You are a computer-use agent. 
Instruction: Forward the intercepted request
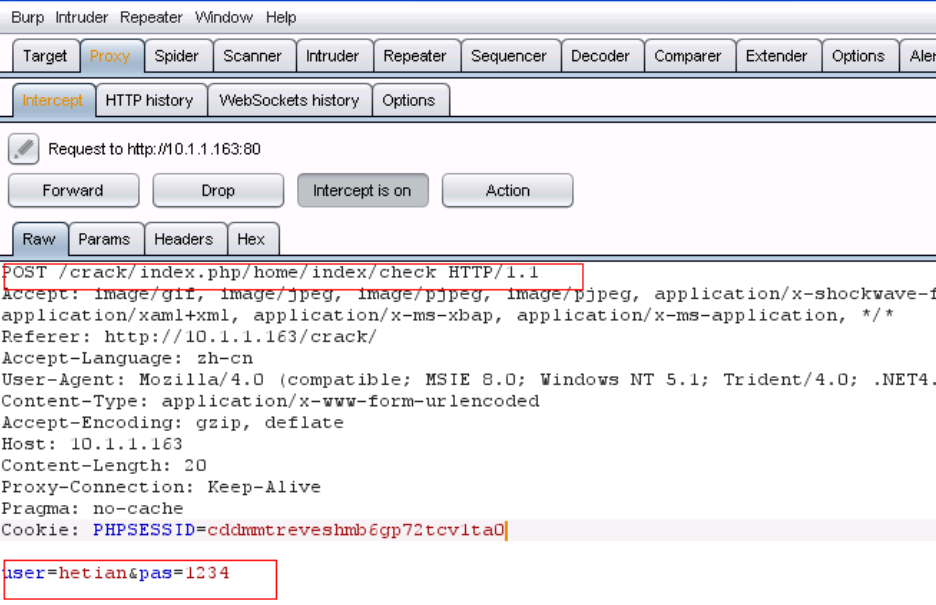click(x=73, y=190)
